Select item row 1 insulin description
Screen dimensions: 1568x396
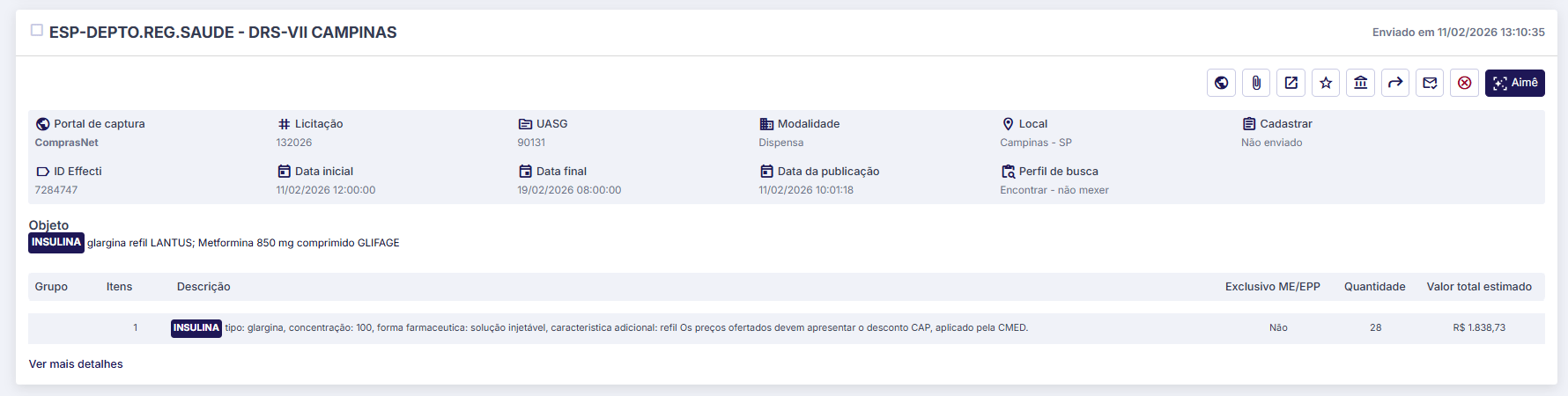[x=625, y=328]
